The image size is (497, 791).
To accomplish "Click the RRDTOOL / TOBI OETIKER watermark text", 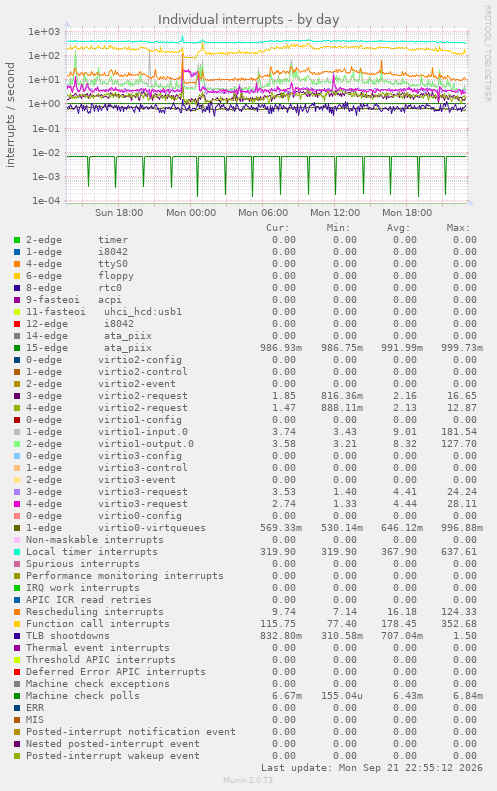I will click(x=487, y=54).
